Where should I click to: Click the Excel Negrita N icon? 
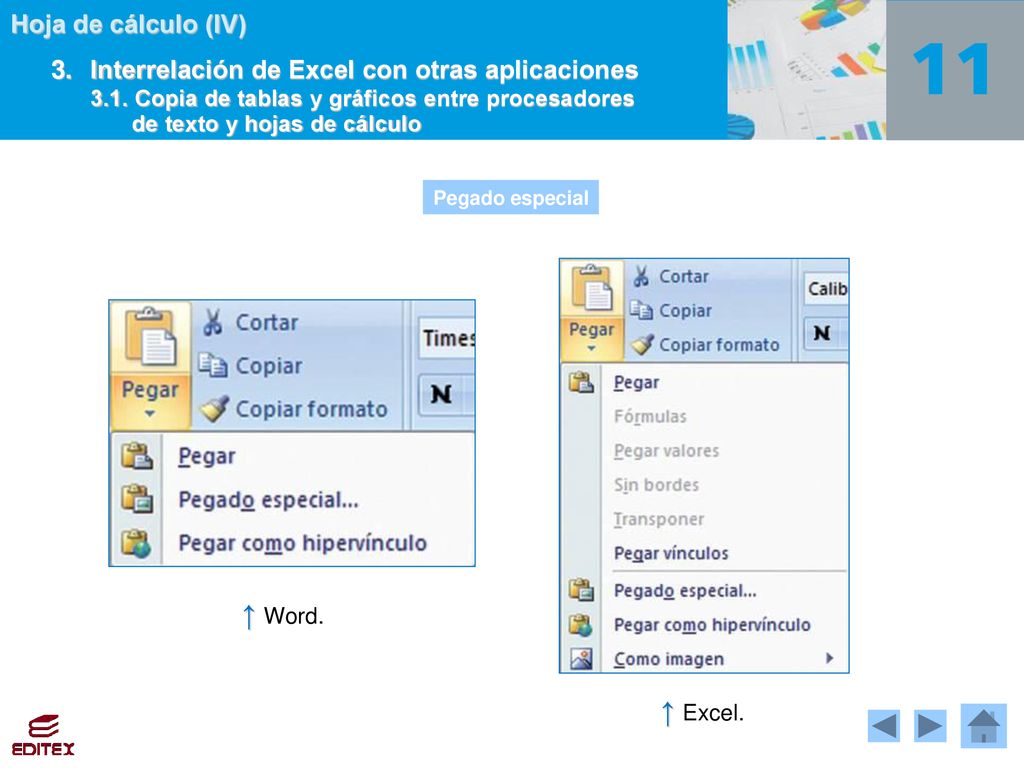822,333
